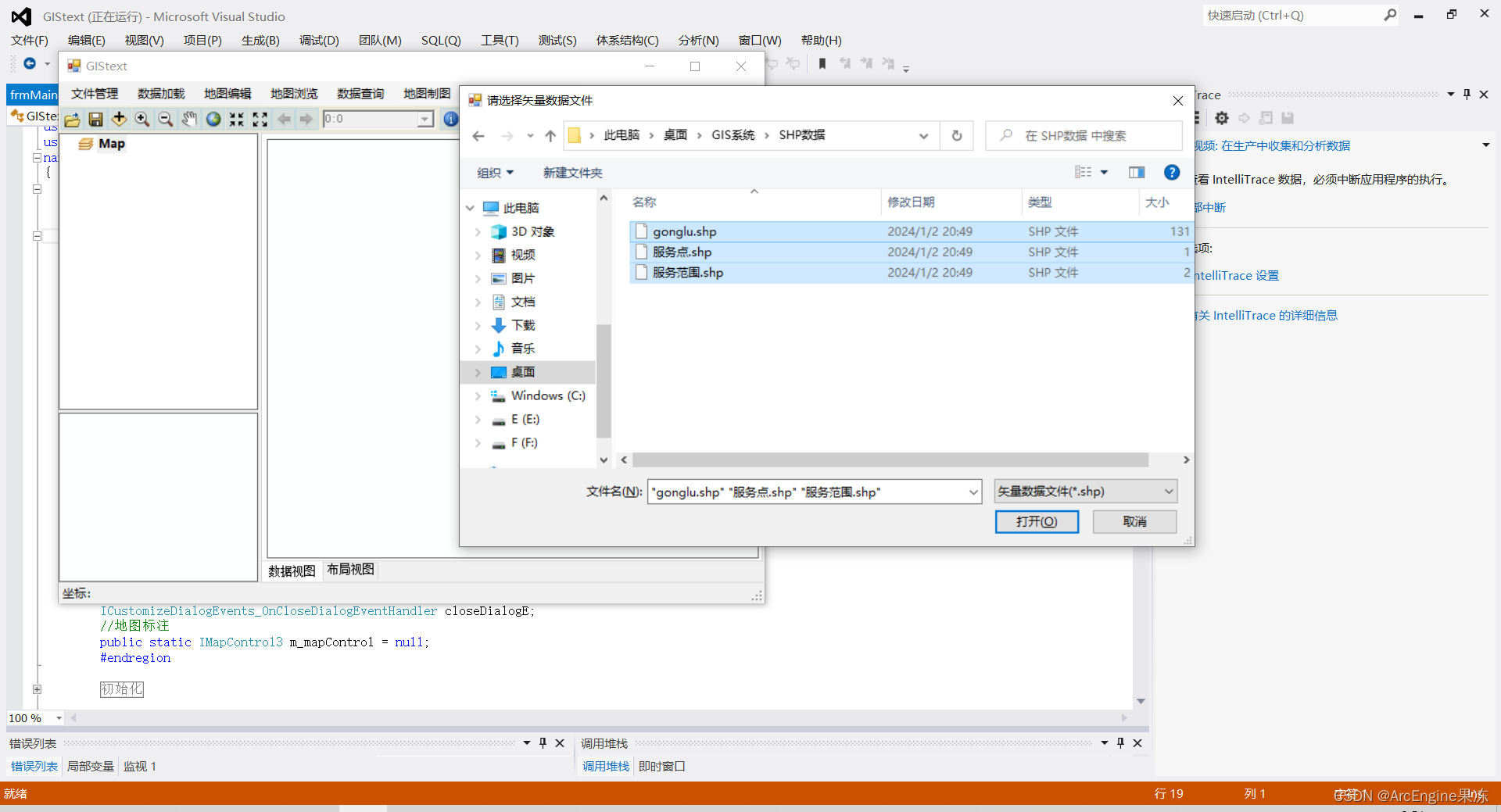This screenshot has height=812, width=1501.
Task: Click the Add Data yellow plus icon
Action: pos(119,119)
